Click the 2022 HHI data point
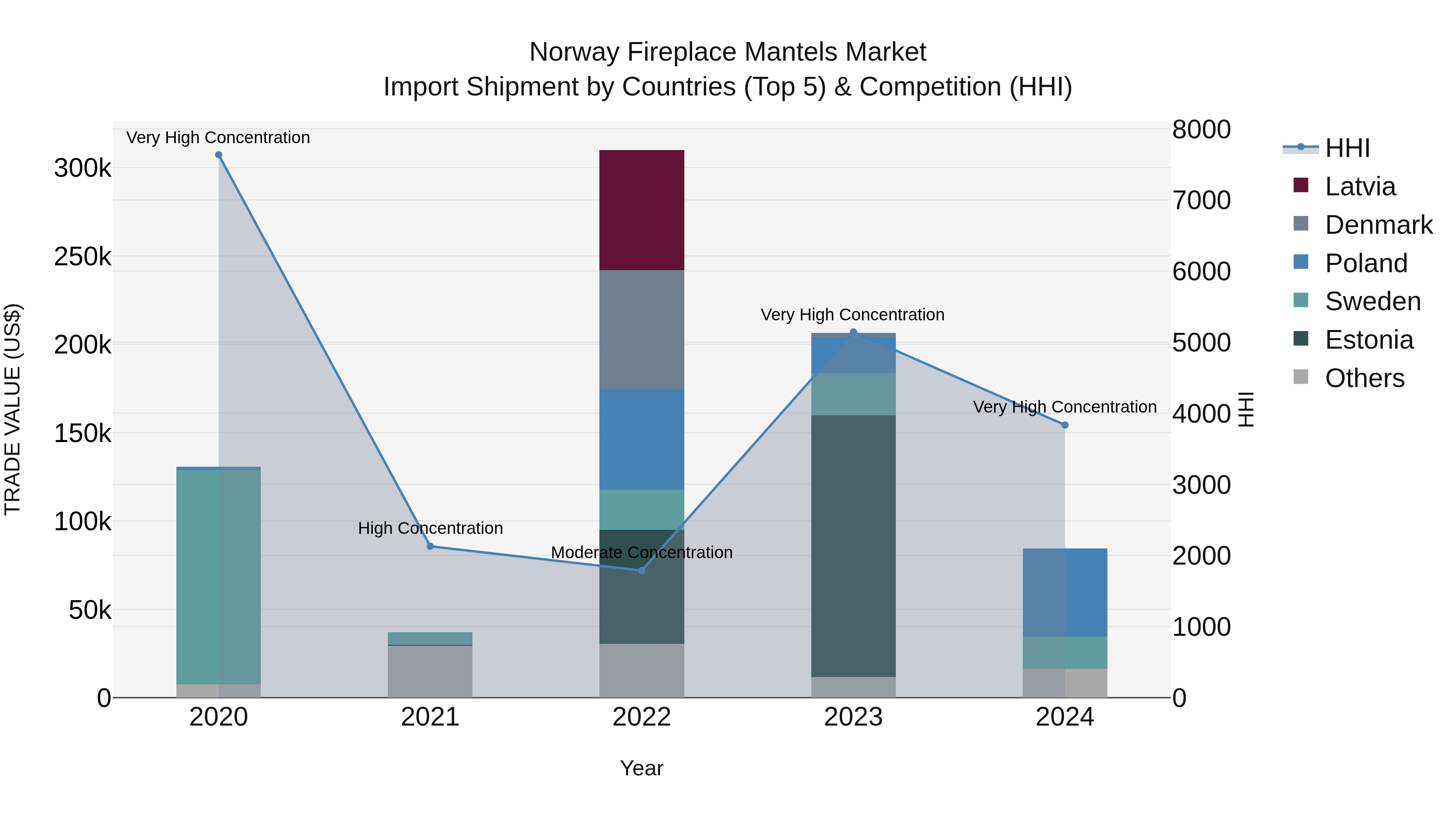Viewport: 1456px width, 819px height. tap(641, 570)
